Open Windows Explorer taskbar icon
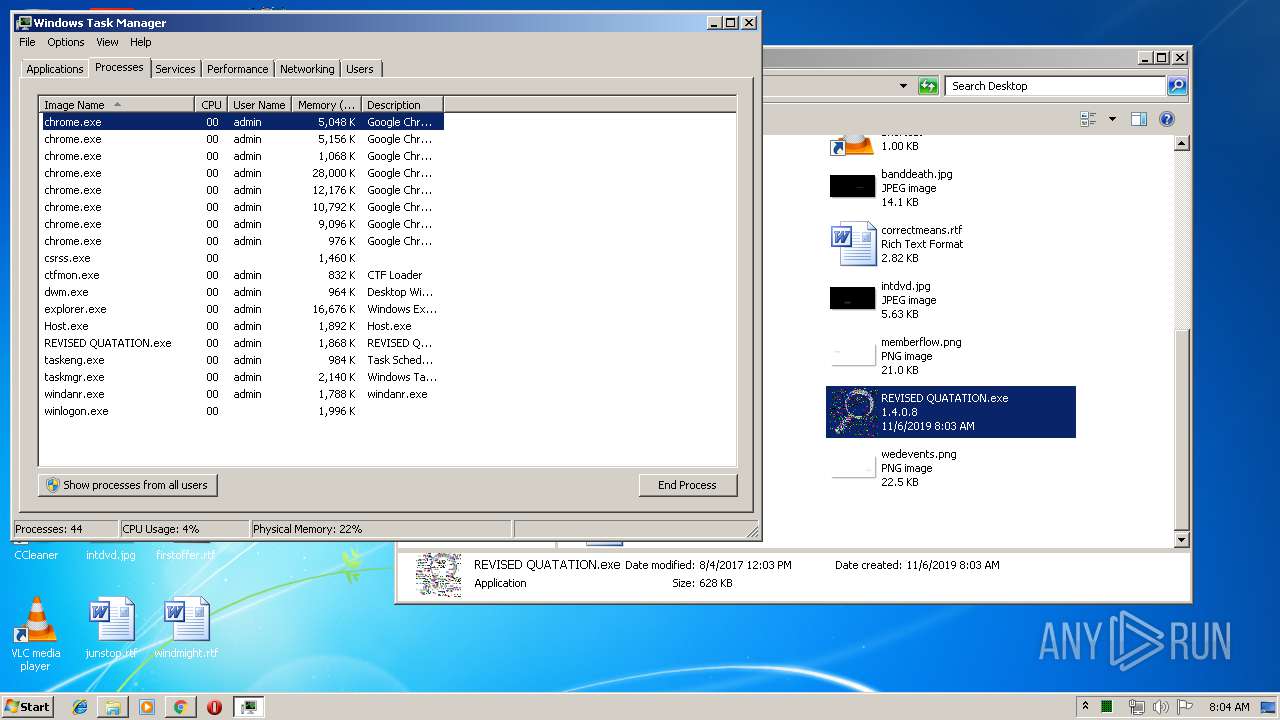1280x720 pixels. (x=113, y=707)
